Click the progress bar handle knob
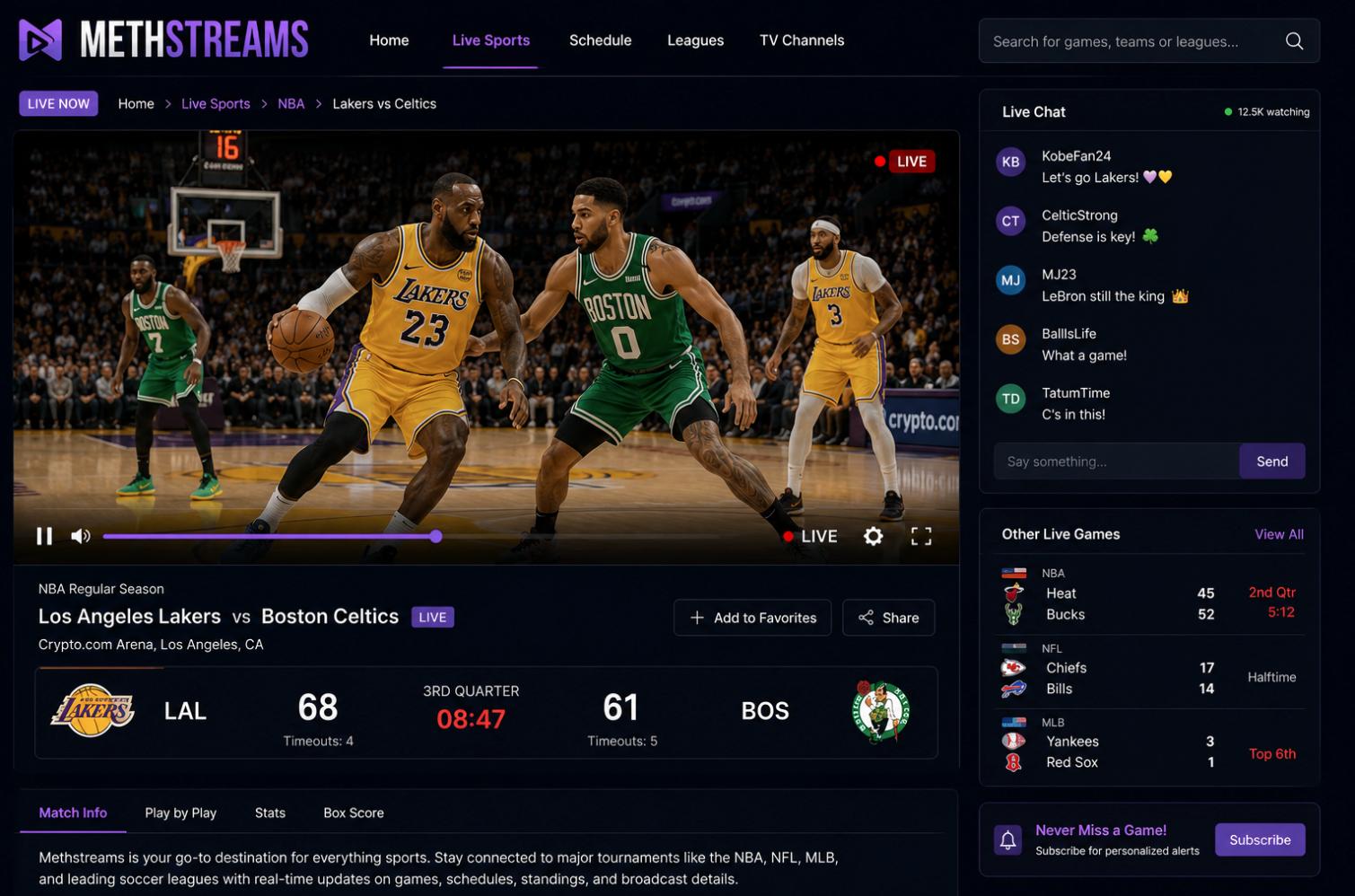 click(436, 537)
